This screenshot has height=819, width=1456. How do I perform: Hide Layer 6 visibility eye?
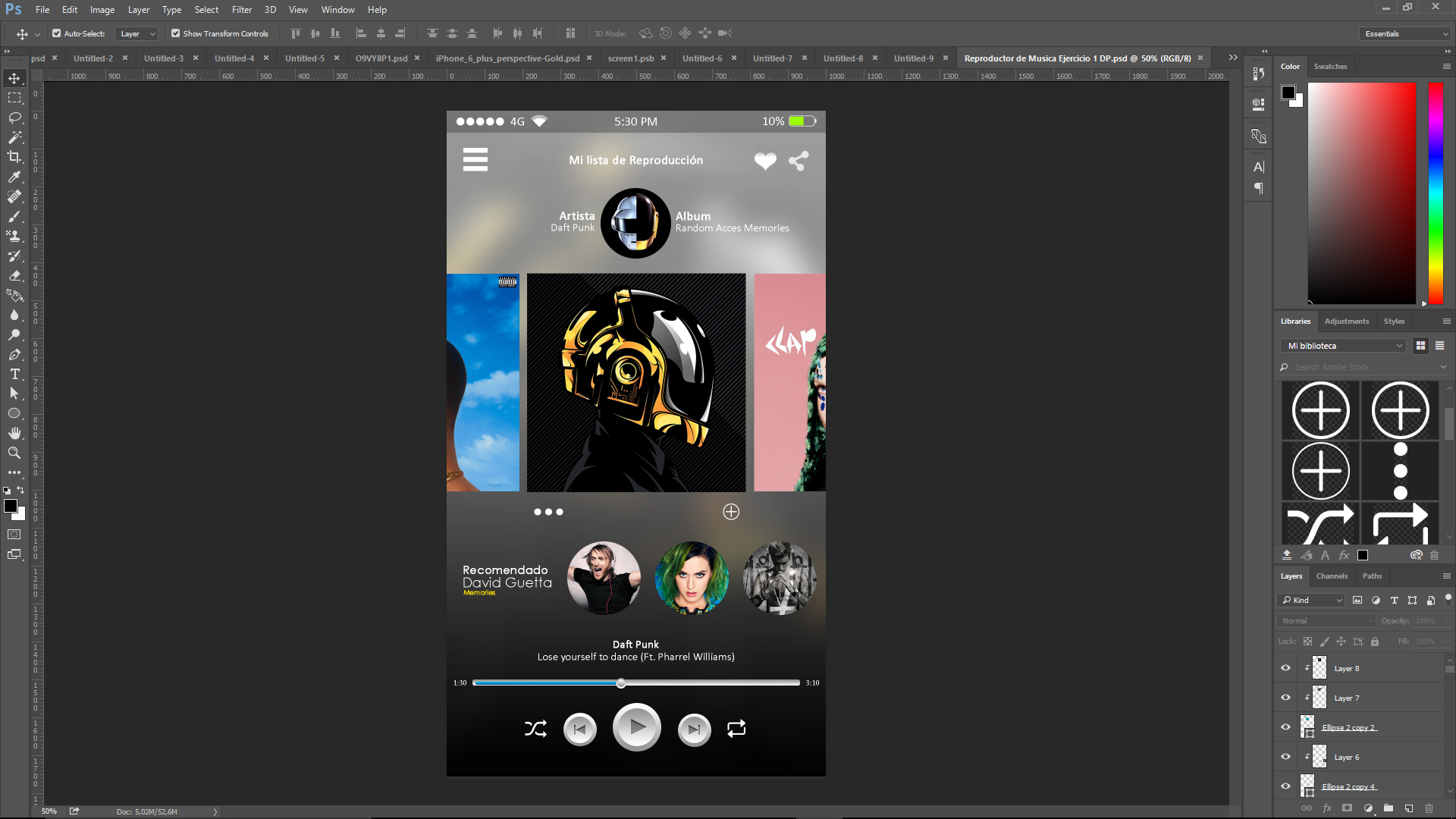click(1285, 757)
